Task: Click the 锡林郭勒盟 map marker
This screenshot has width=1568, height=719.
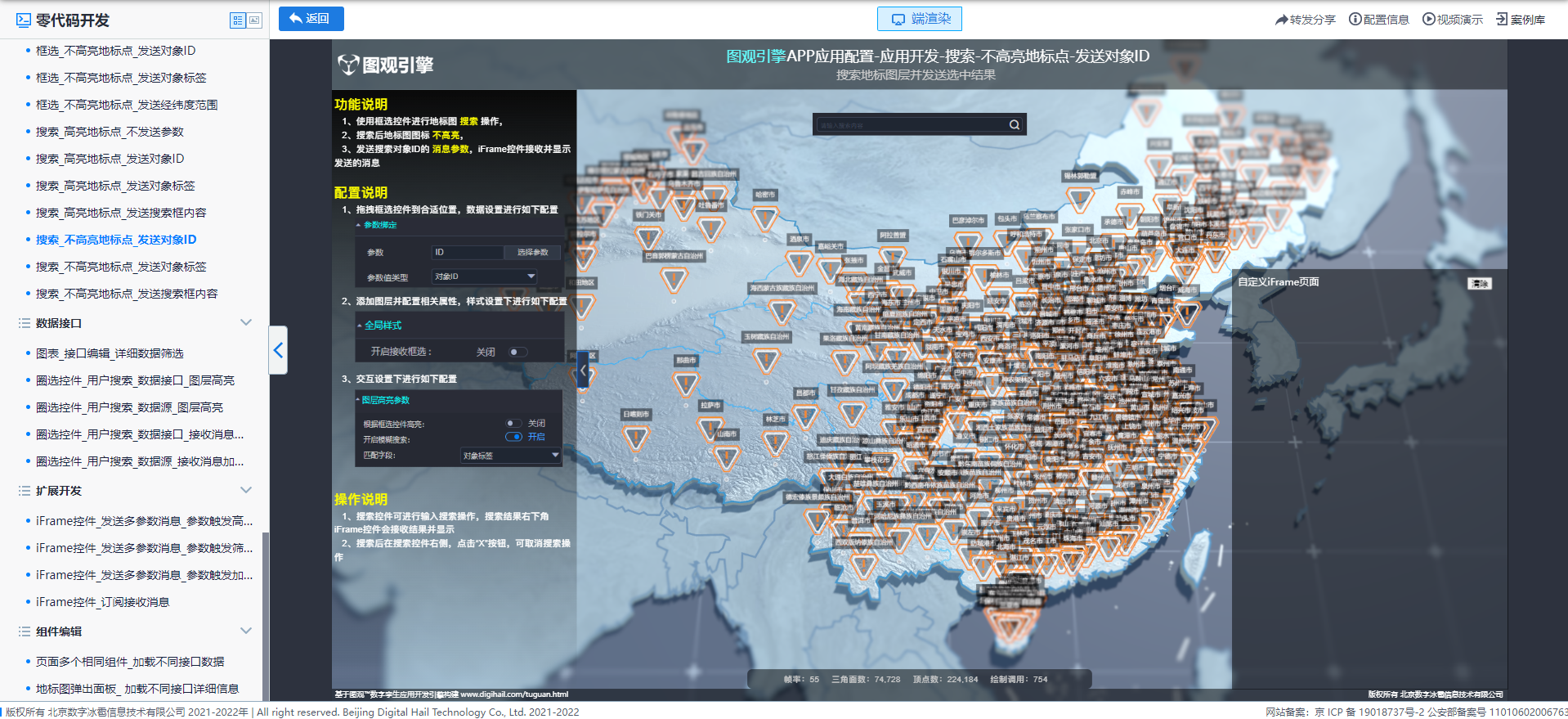Action: [1080, 198]
